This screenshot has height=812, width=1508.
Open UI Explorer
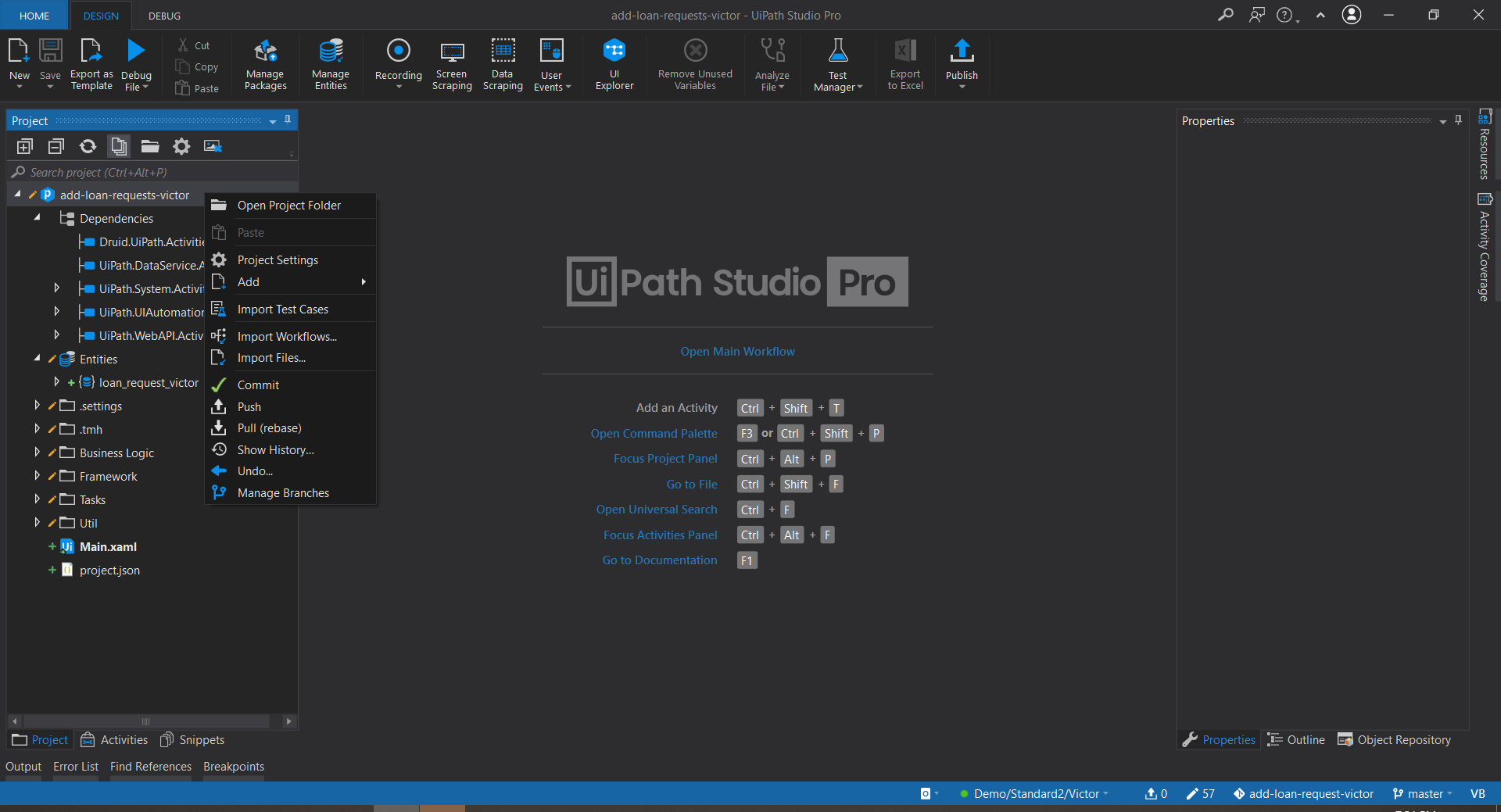[x=614, y=65]
